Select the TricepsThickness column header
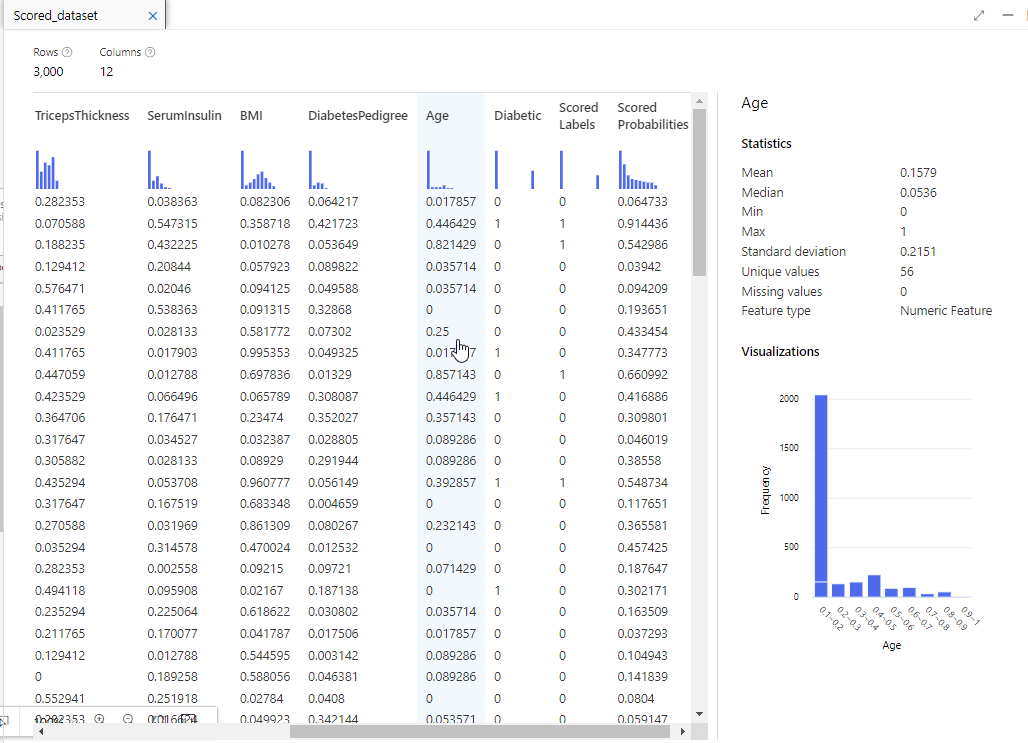The height and width of the screenshot is (743, 1028). point(82,116)
